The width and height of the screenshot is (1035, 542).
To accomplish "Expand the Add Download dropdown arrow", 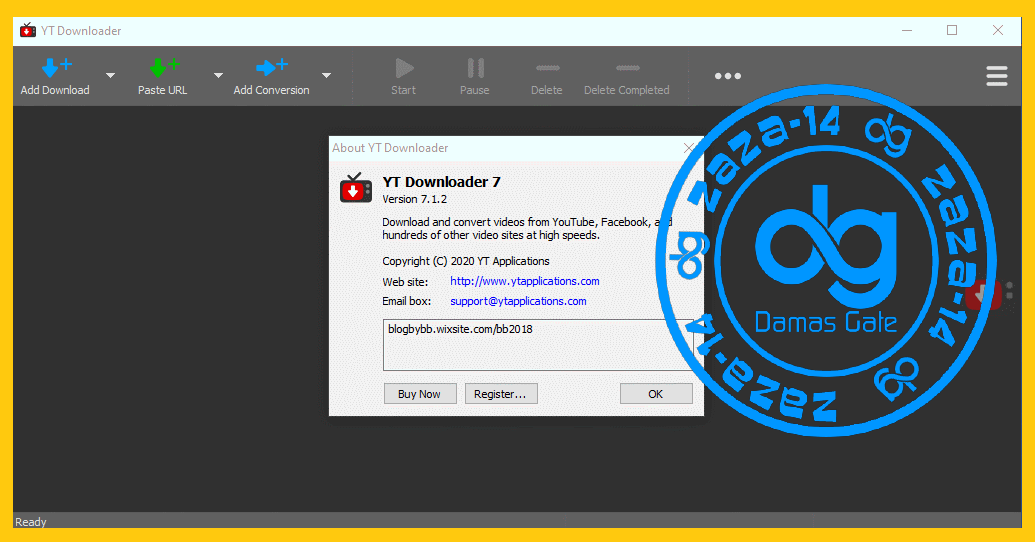I will 110,75.
